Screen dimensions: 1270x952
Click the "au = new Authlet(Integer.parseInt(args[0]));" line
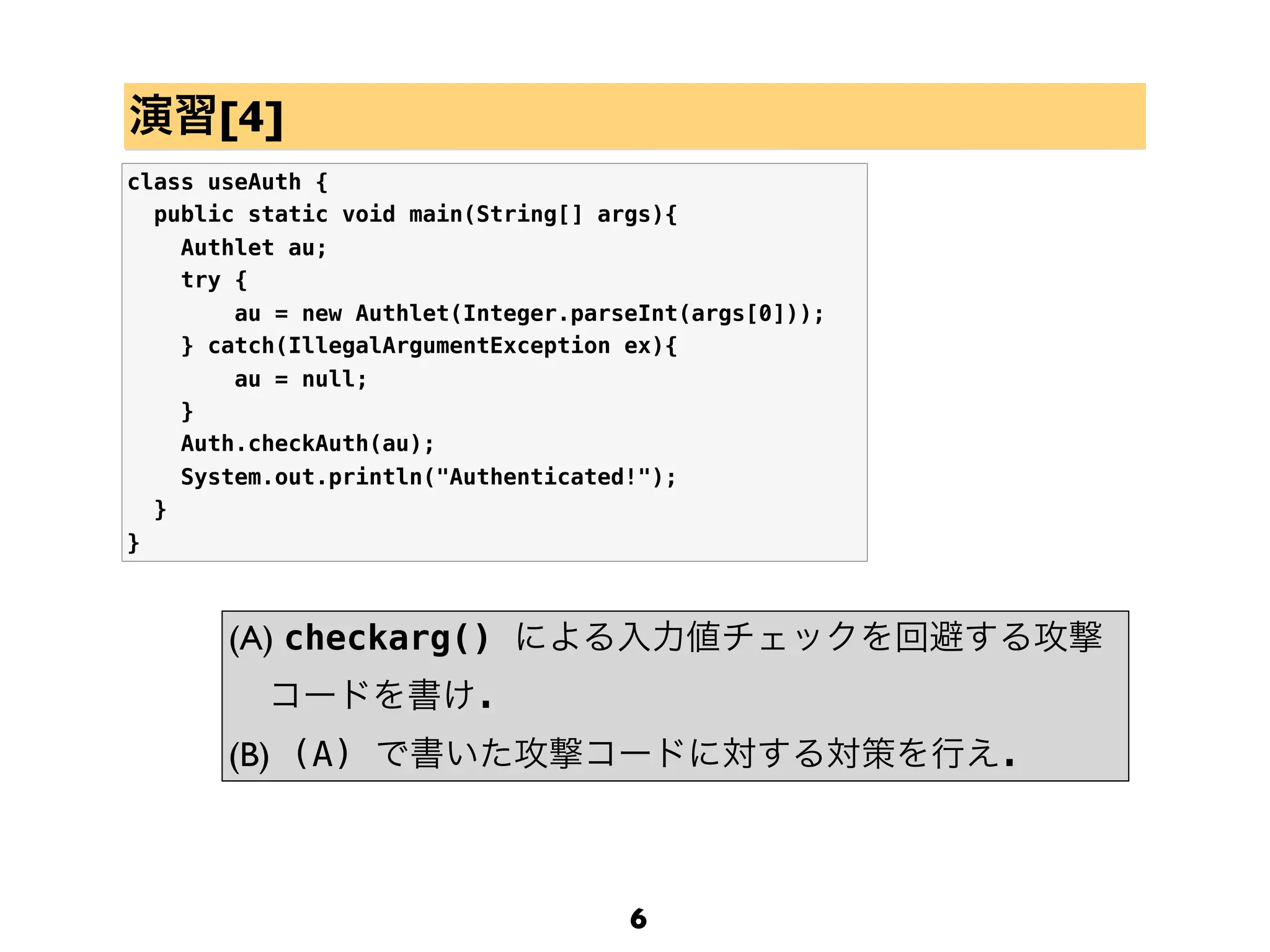tap(530, 313)
